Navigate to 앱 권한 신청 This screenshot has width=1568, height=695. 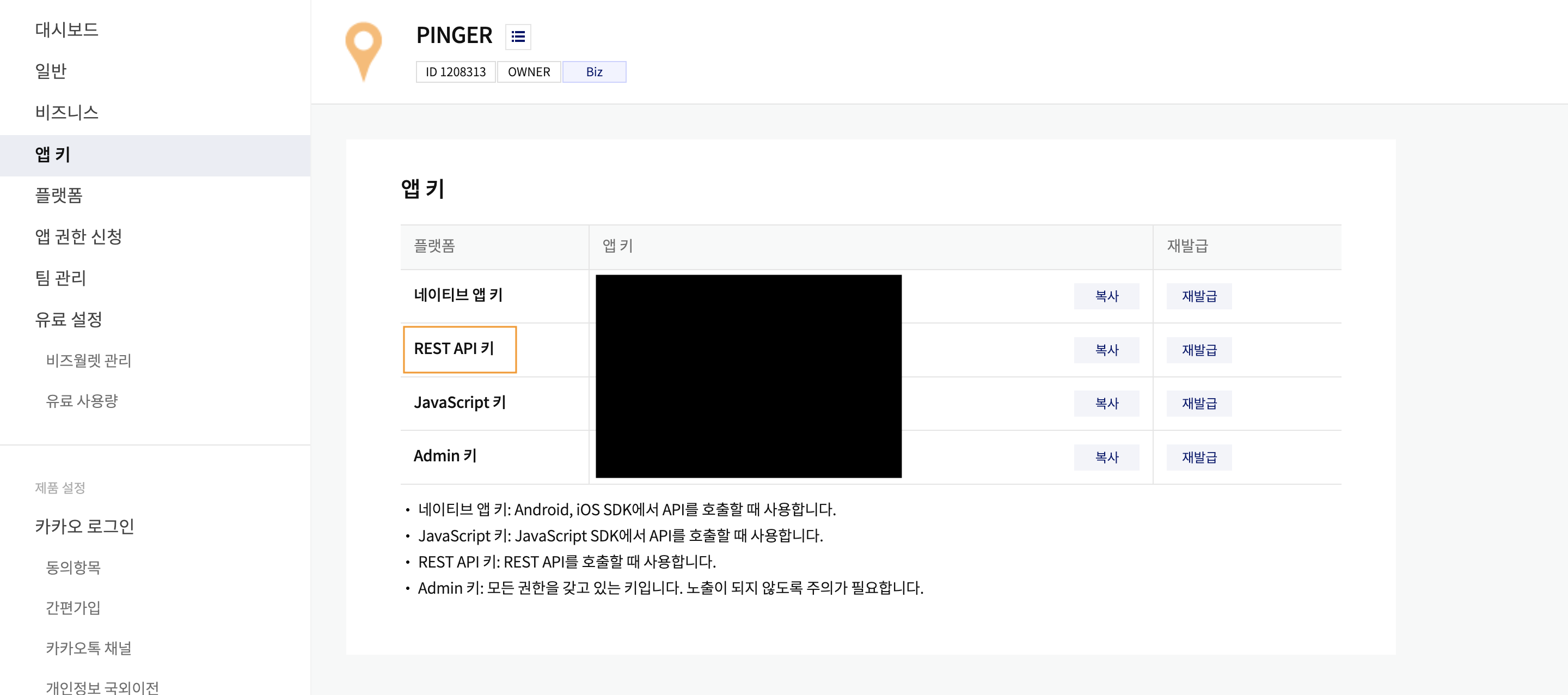[78, 236]
